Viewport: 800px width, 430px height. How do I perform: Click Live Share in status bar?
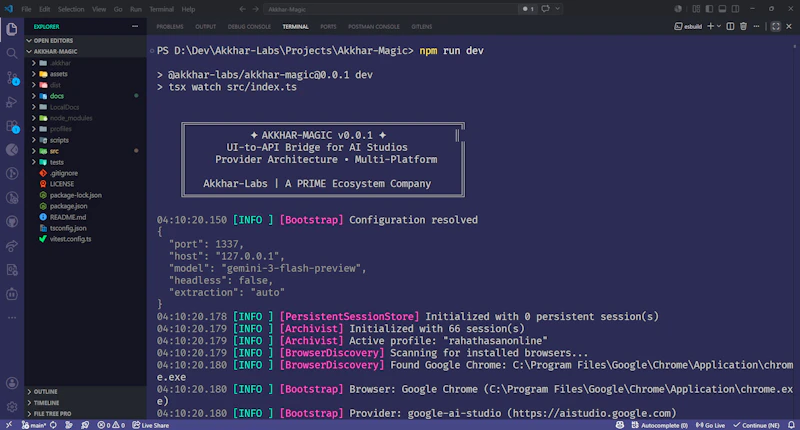151,425
